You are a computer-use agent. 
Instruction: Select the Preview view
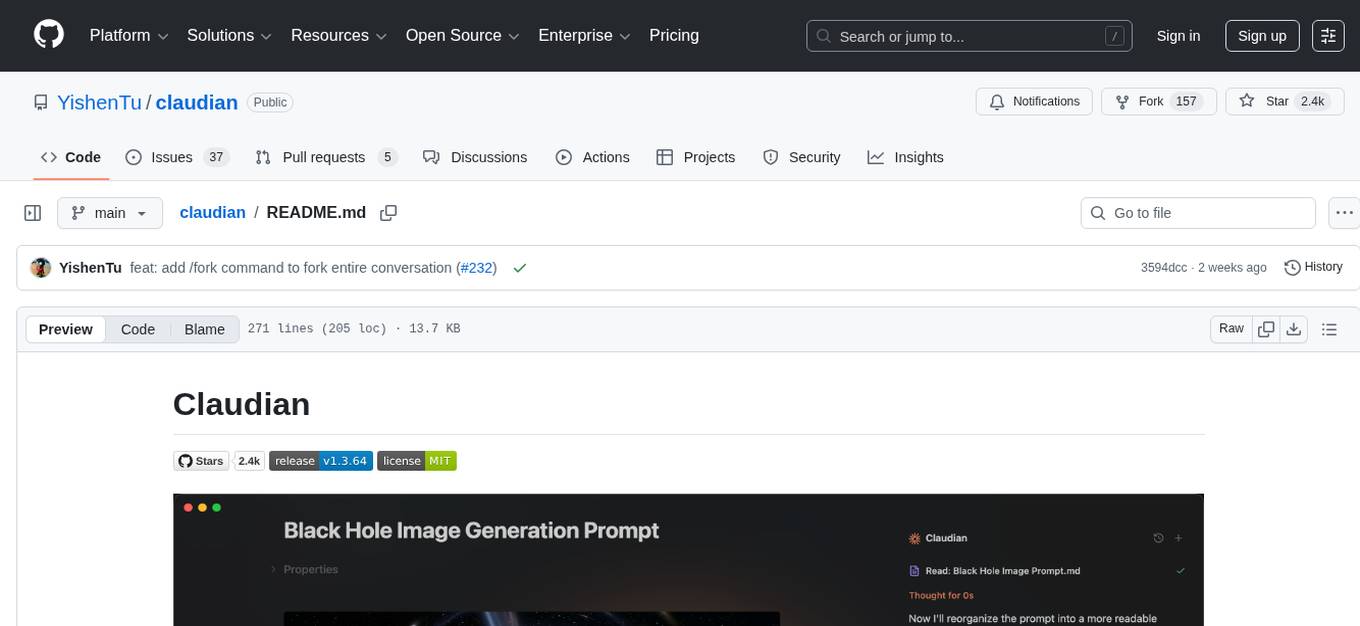click(x=66, y=329)
